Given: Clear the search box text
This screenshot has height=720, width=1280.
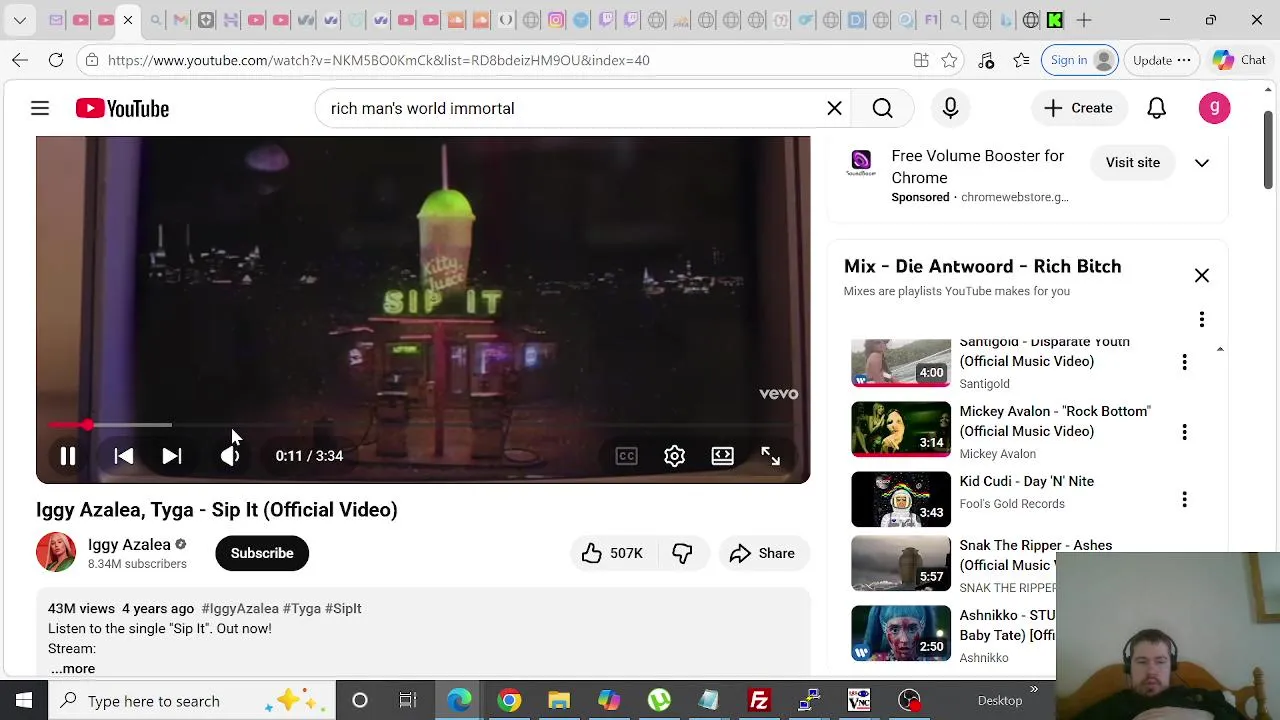Looking at the screenshot, I should (834, 108).
